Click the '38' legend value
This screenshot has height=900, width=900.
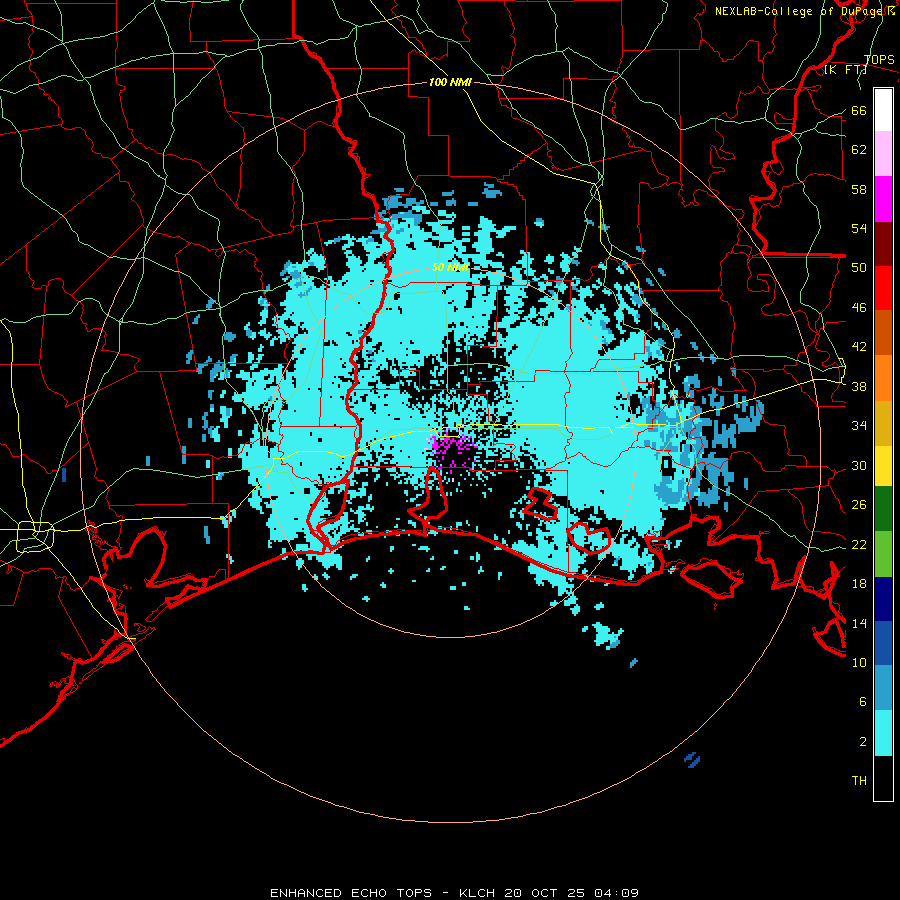pyautogui.click(x=859, y=386)
